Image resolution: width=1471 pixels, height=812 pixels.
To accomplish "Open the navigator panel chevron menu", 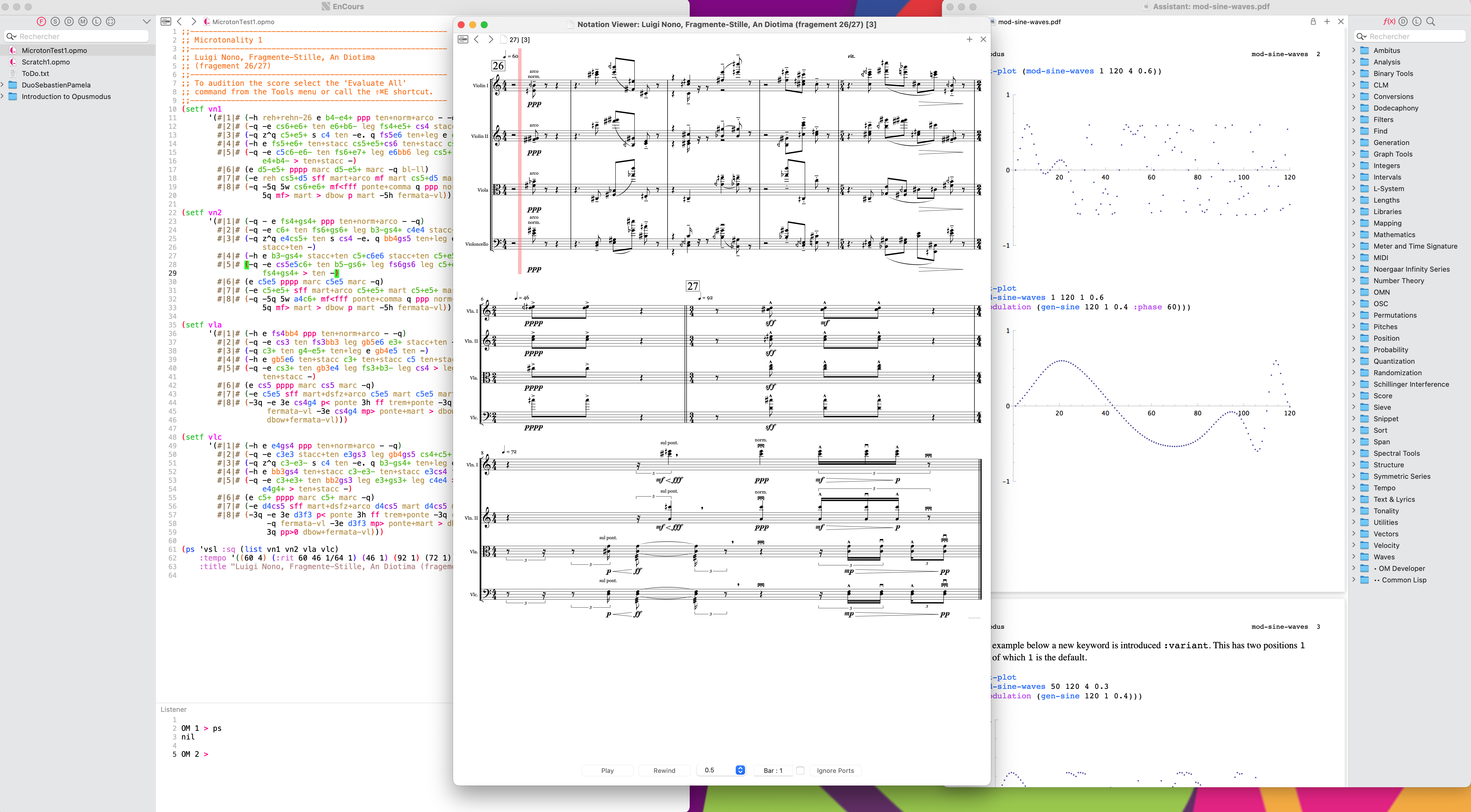I will pyautogui.click(x=146, y=22).
